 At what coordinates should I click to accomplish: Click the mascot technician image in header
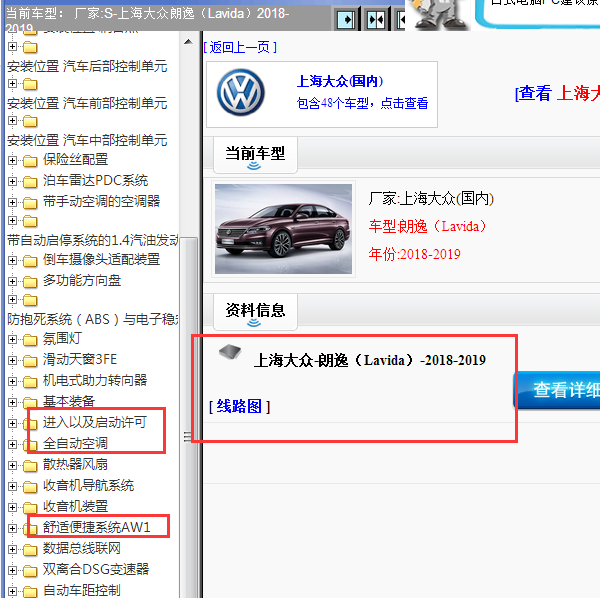coord(438,15)
